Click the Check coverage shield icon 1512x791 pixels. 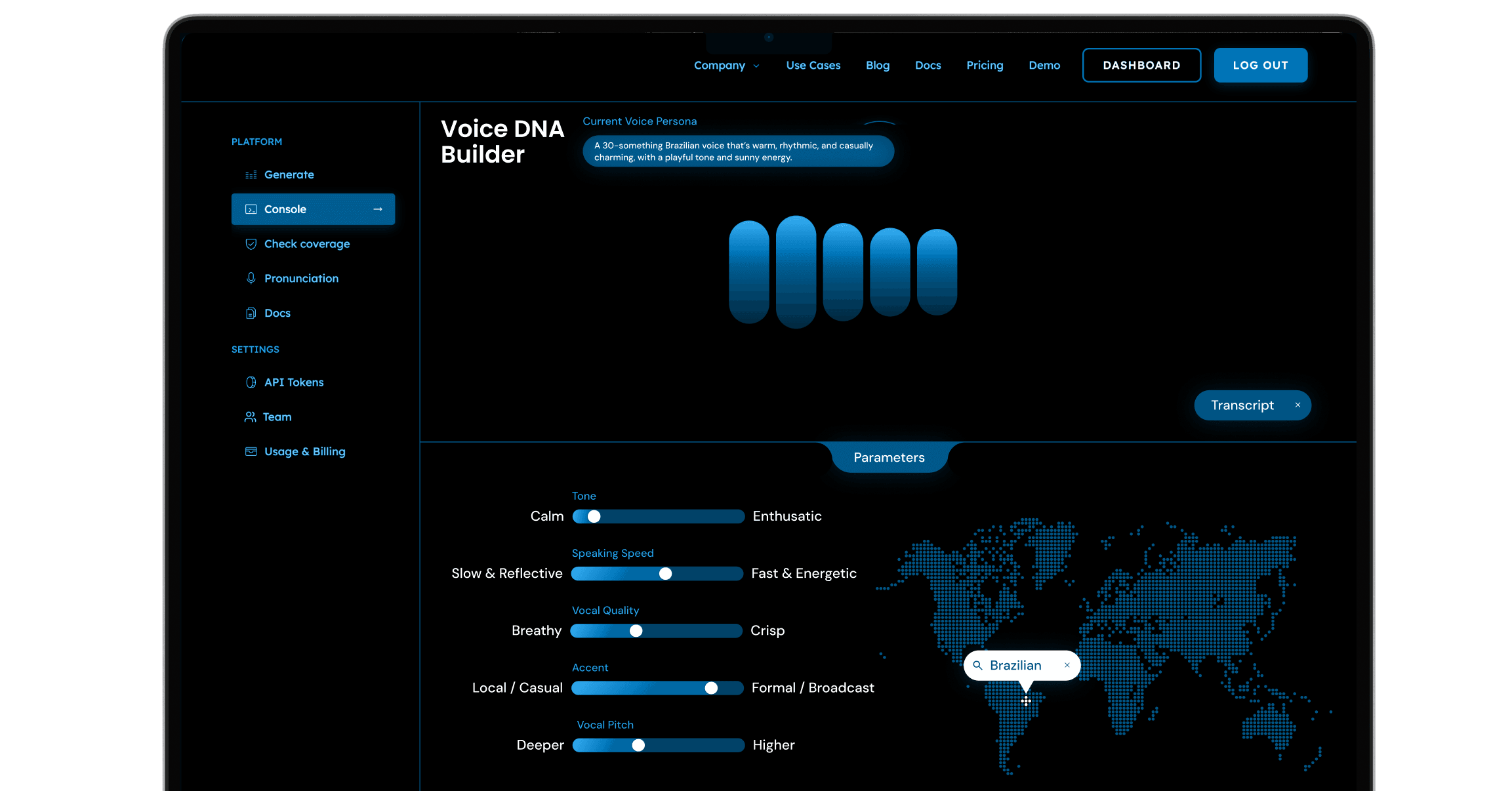point(251,244)
